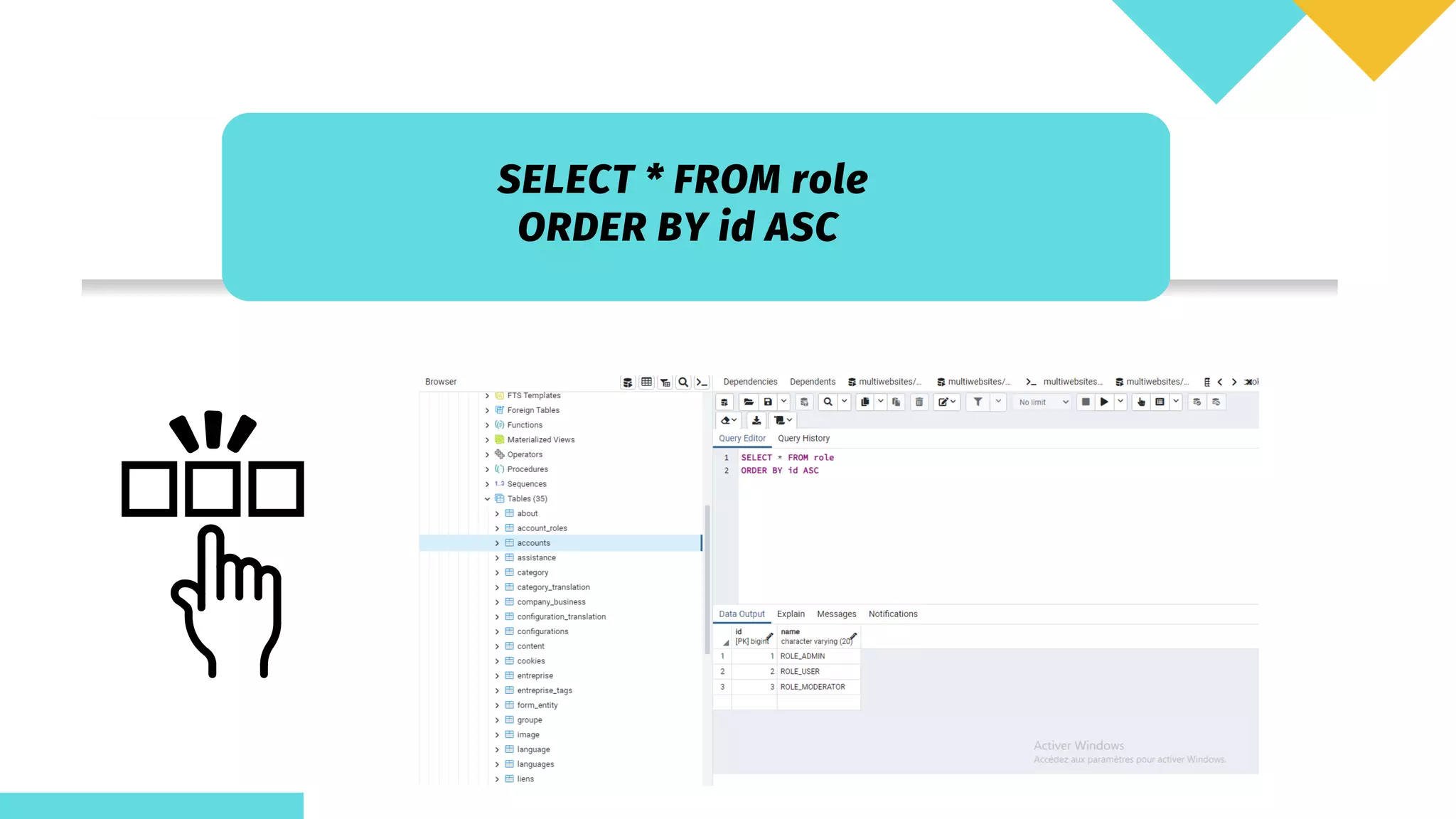This screenshot has width=1456, height=819.
Task: Select the category_translation table
Action: coord(553,587)
